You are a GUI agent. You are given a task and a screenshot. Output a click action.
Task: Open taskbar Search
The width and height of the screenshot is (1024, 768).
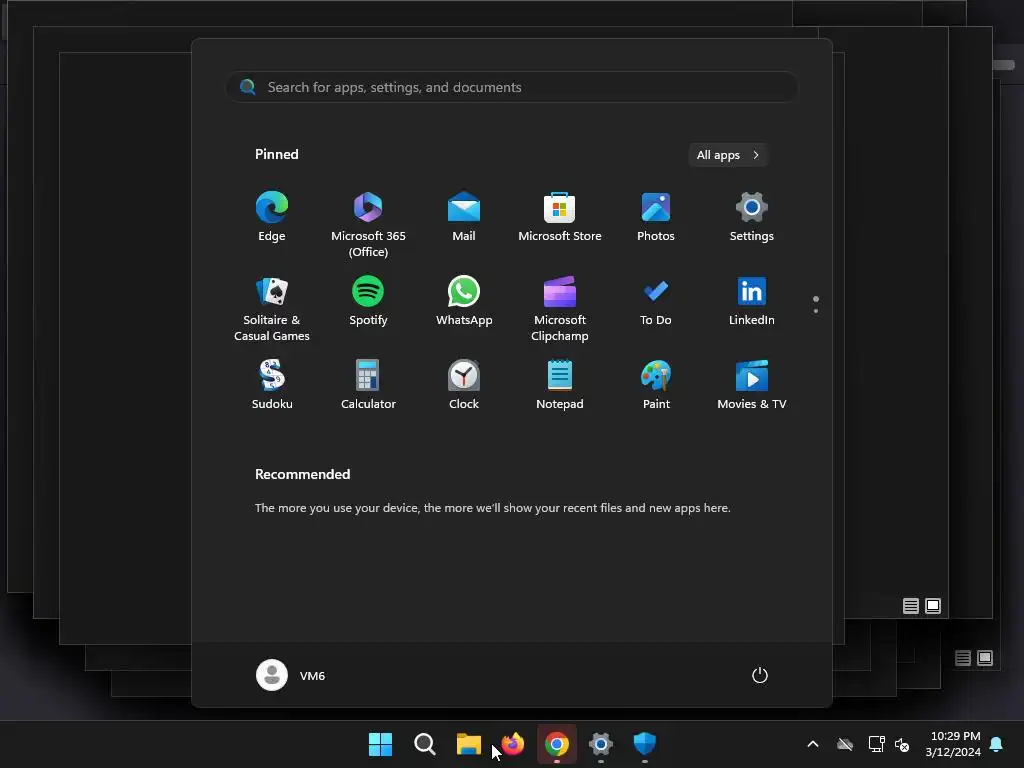tap(424, 744)
